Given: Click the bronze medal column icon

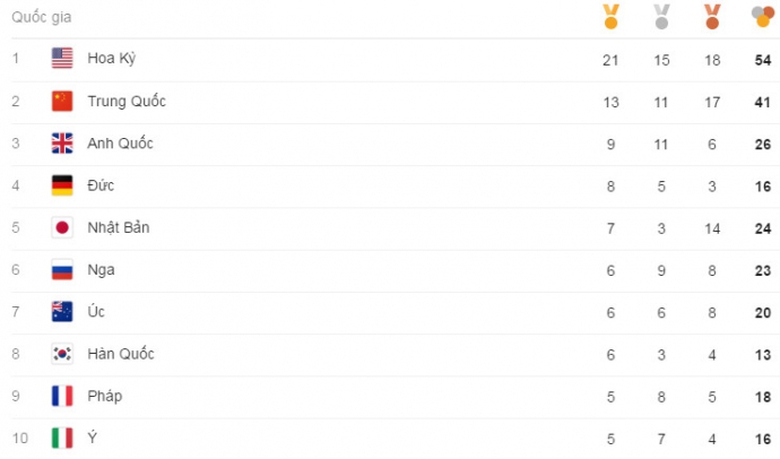Looking at the screenshot, I should point(712,16).
